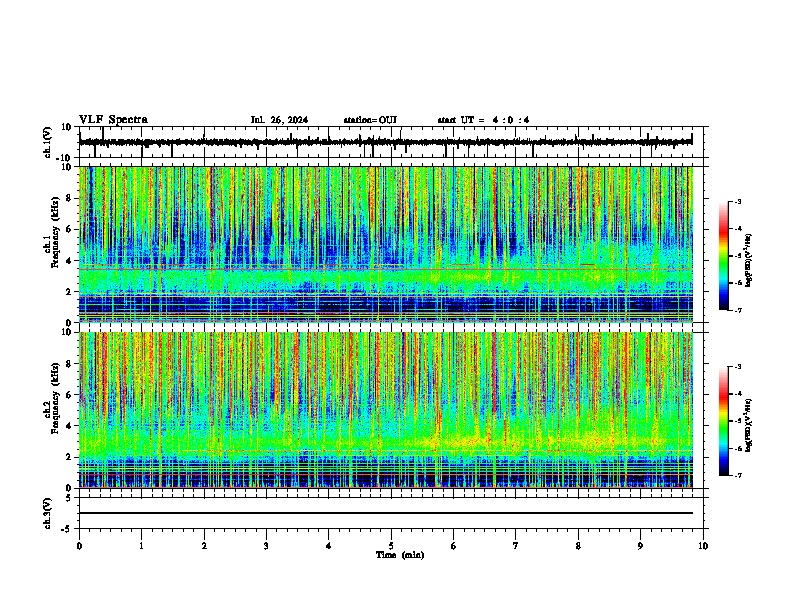Click the time axis tick label "9"
This screenshot has width=792, height=612.
[640, 546]
